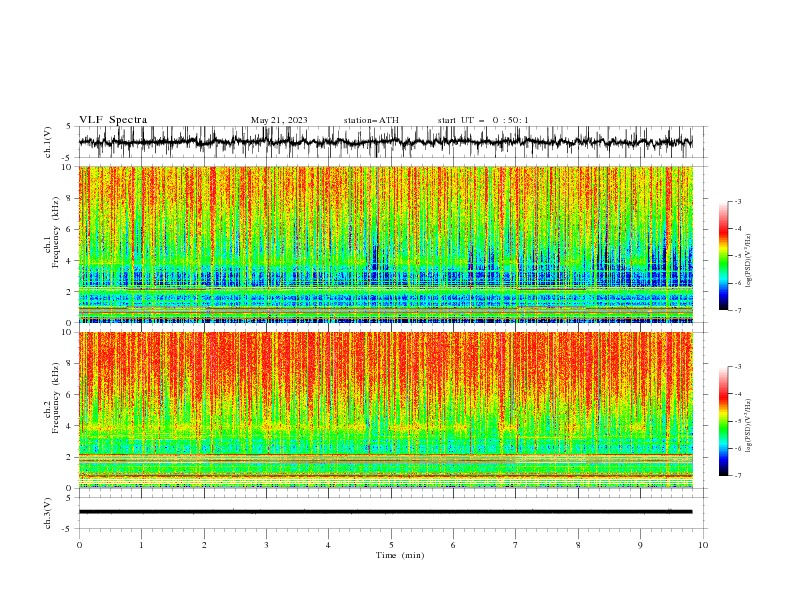
Task: Click the time axis tick label "3"
Action: pyautogui.click(x=266, y=545)
